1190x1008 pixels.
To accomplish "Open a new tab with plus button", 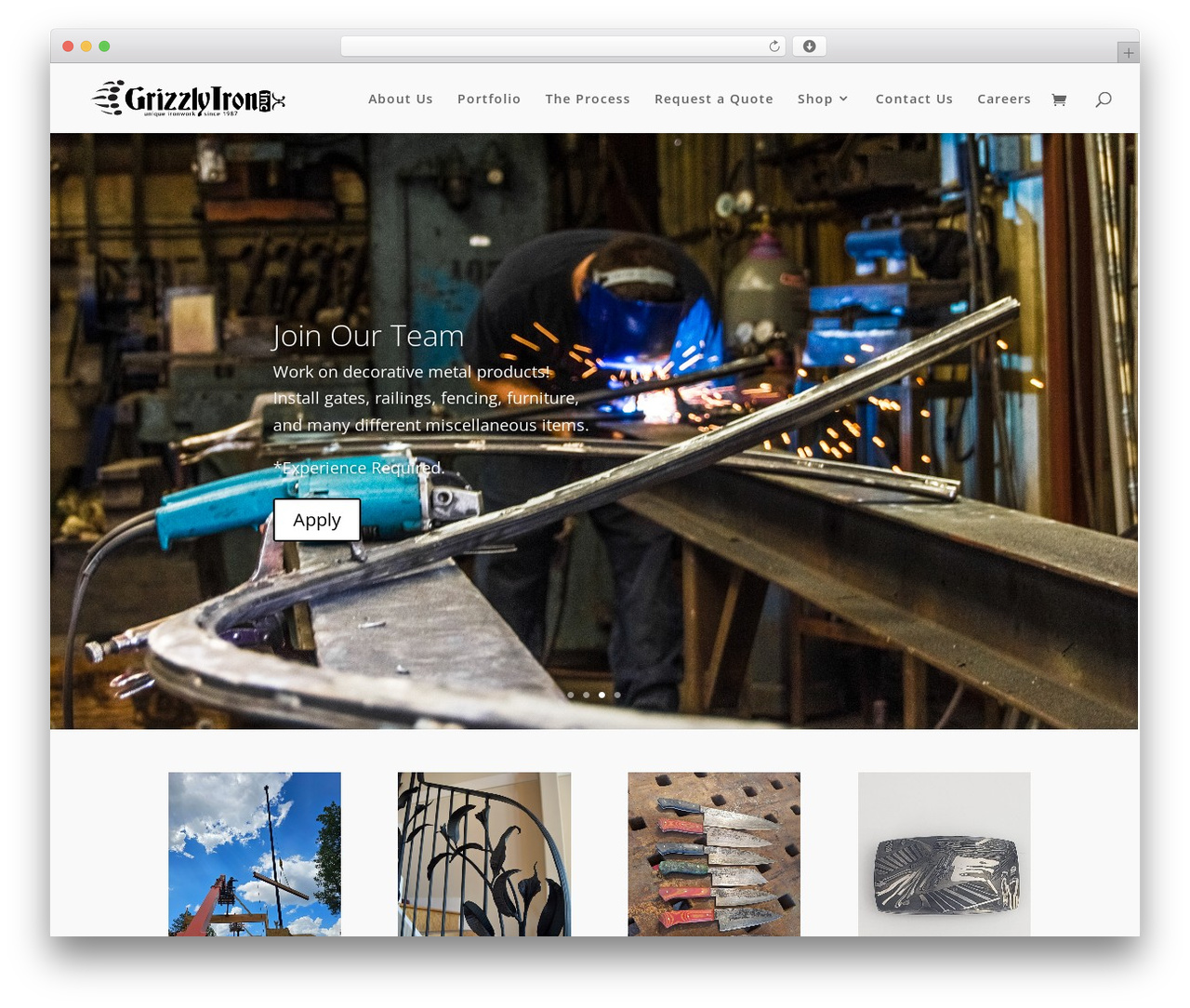I will click(x=1128, y=53).
